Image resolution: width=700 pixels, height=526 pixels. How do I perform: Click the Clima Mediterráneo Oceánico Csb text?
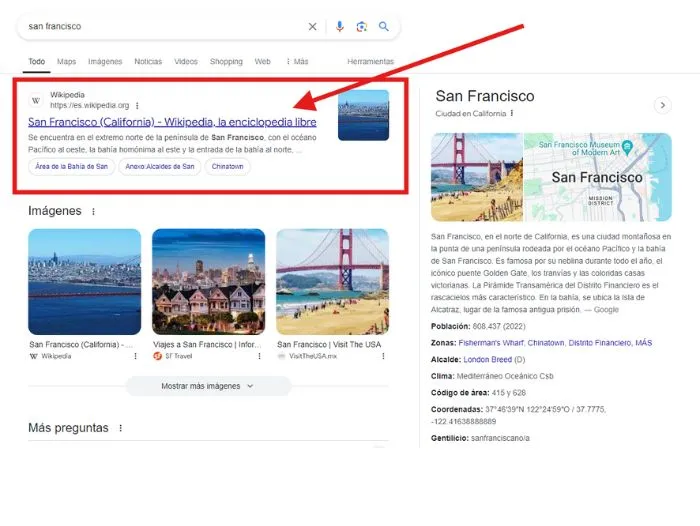pos(505,376)
